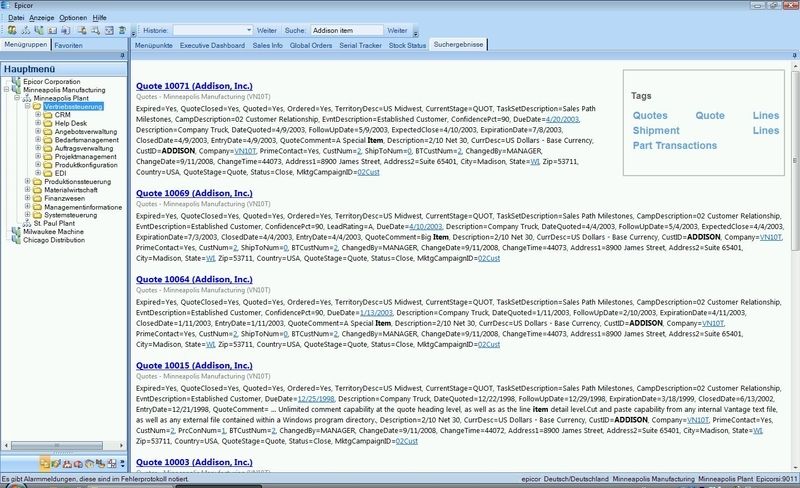Click the vertical scrollbar of the results
This screenshot has height=488, width=800.
click(x=795, y=160)
